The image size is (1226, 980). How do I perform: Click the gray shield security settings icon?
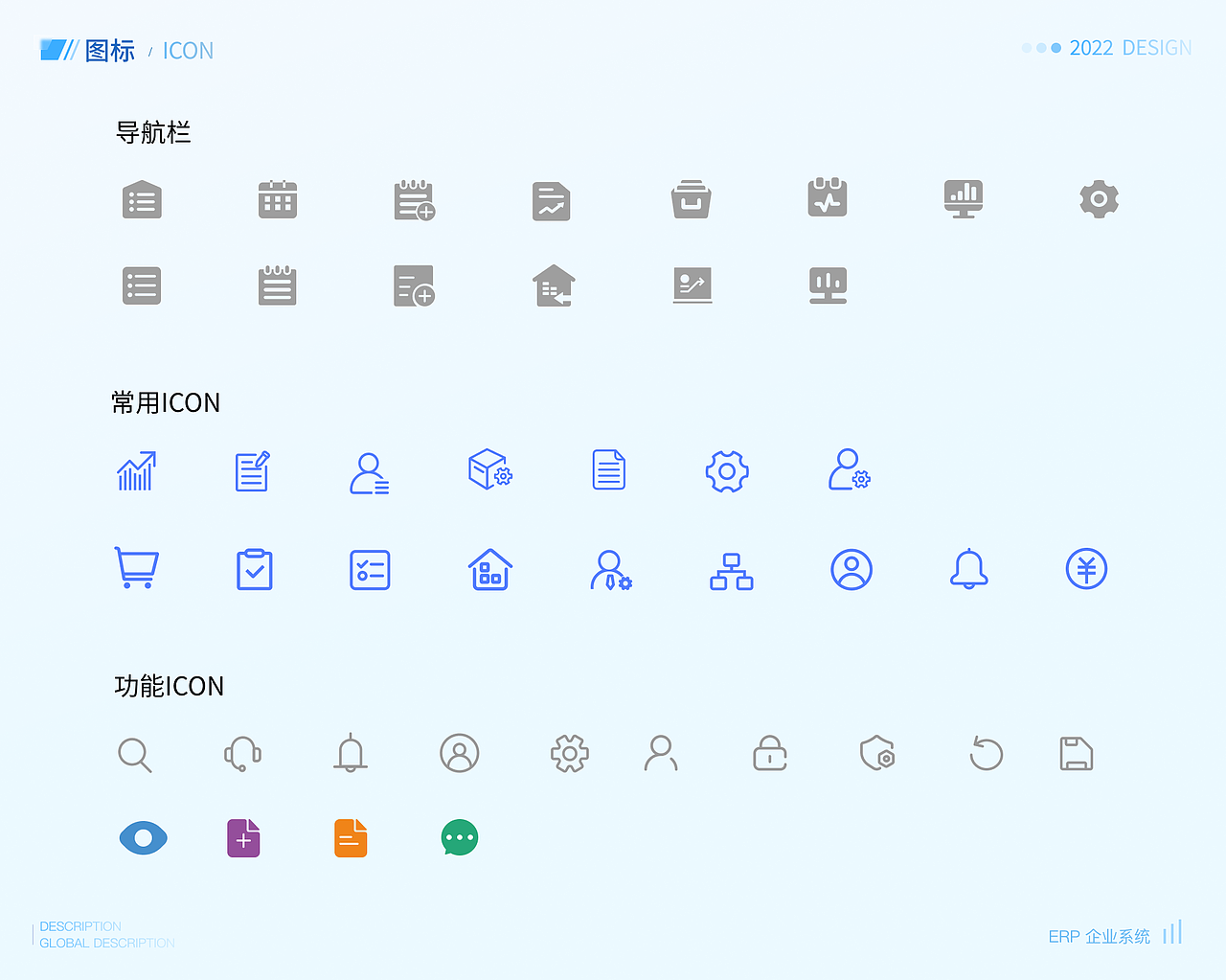[x=878, y=754]
